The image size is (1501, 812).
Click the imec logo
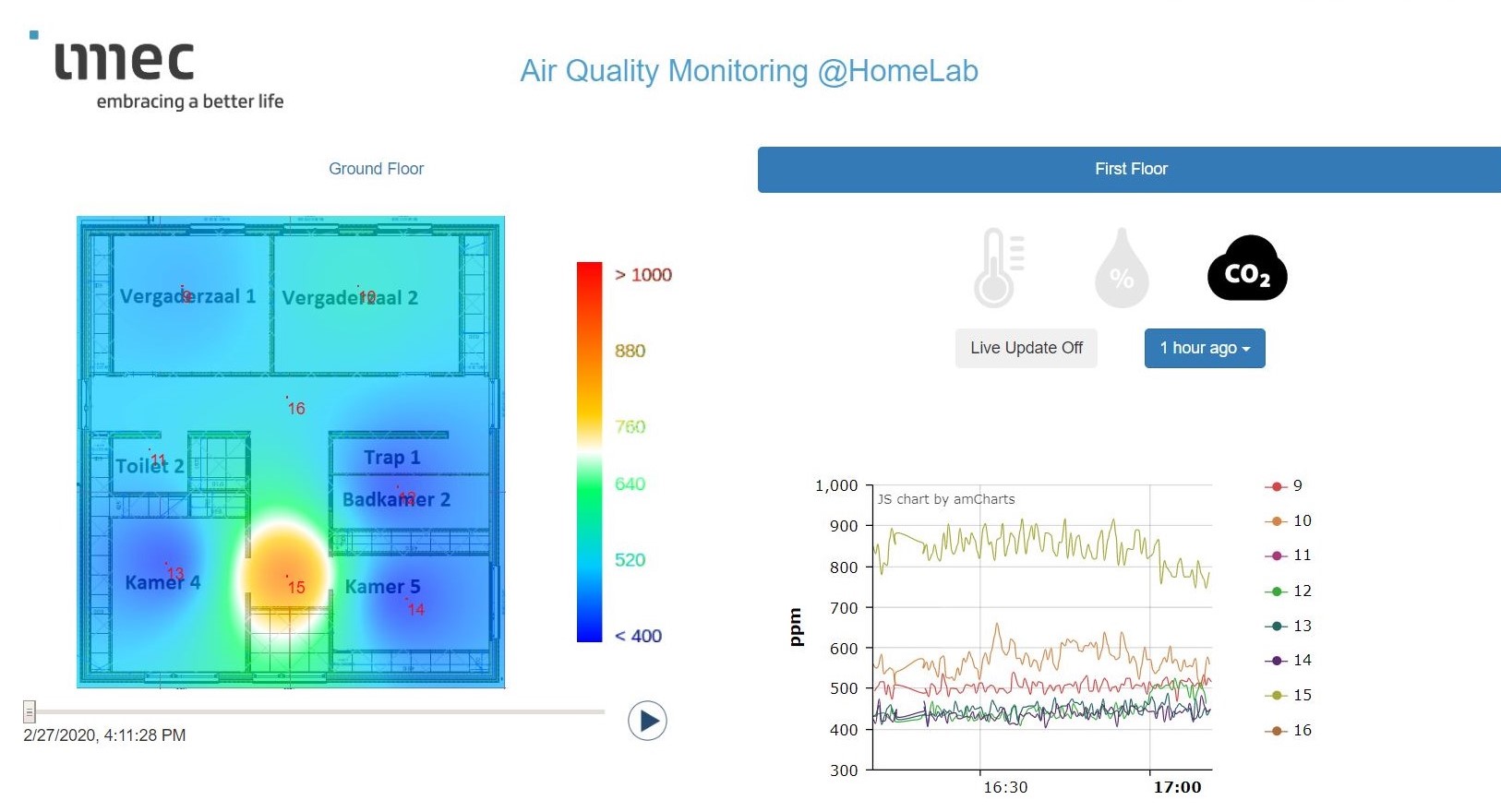click(157, 72)
